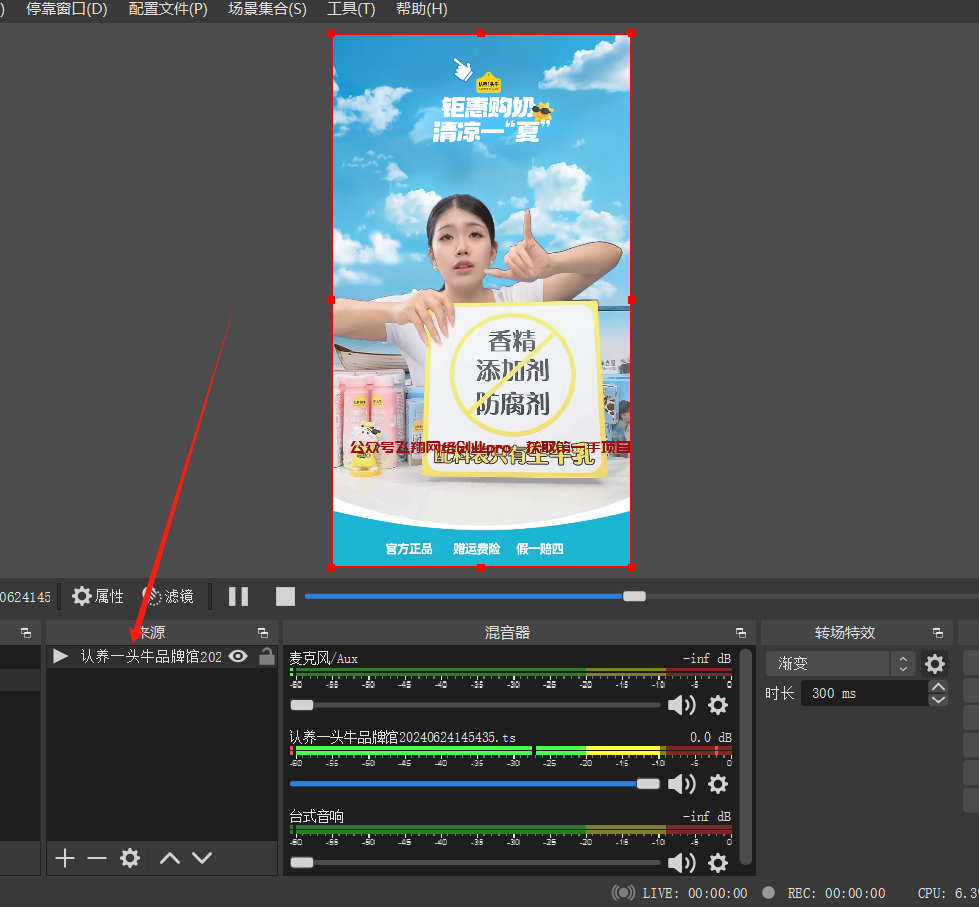Screen dimensions: 979x907
Task: Open the 场景集合(S) menu
Action: click(x=267, y=9)
